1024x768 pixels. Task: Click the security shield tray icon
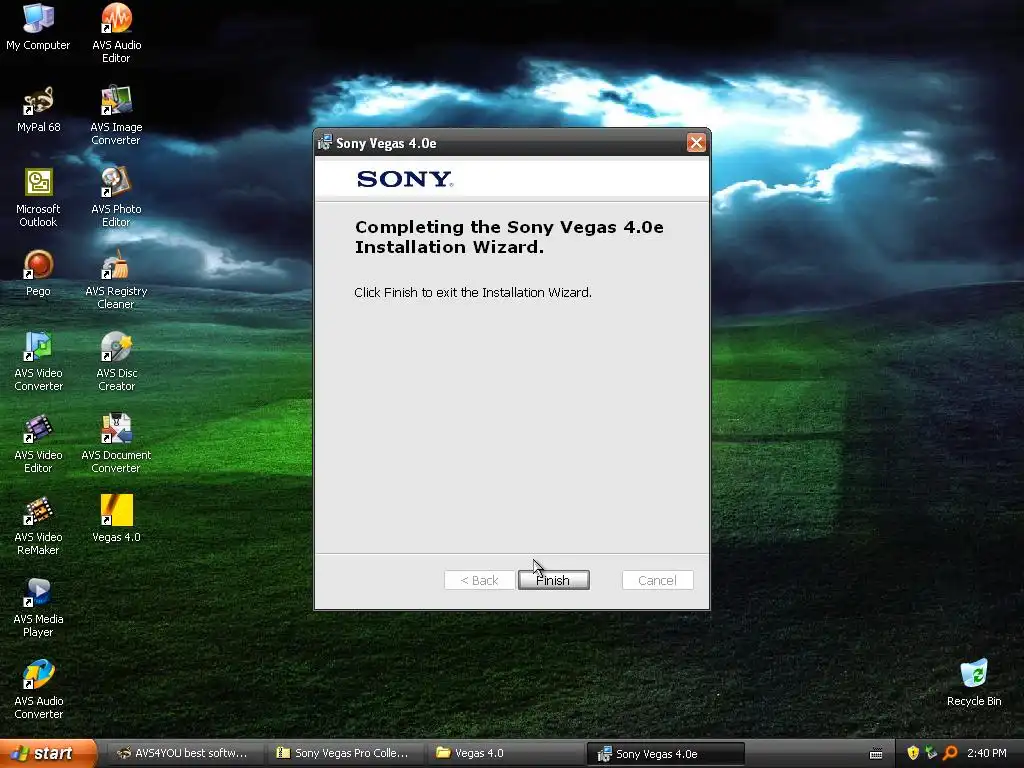(913, 753)
